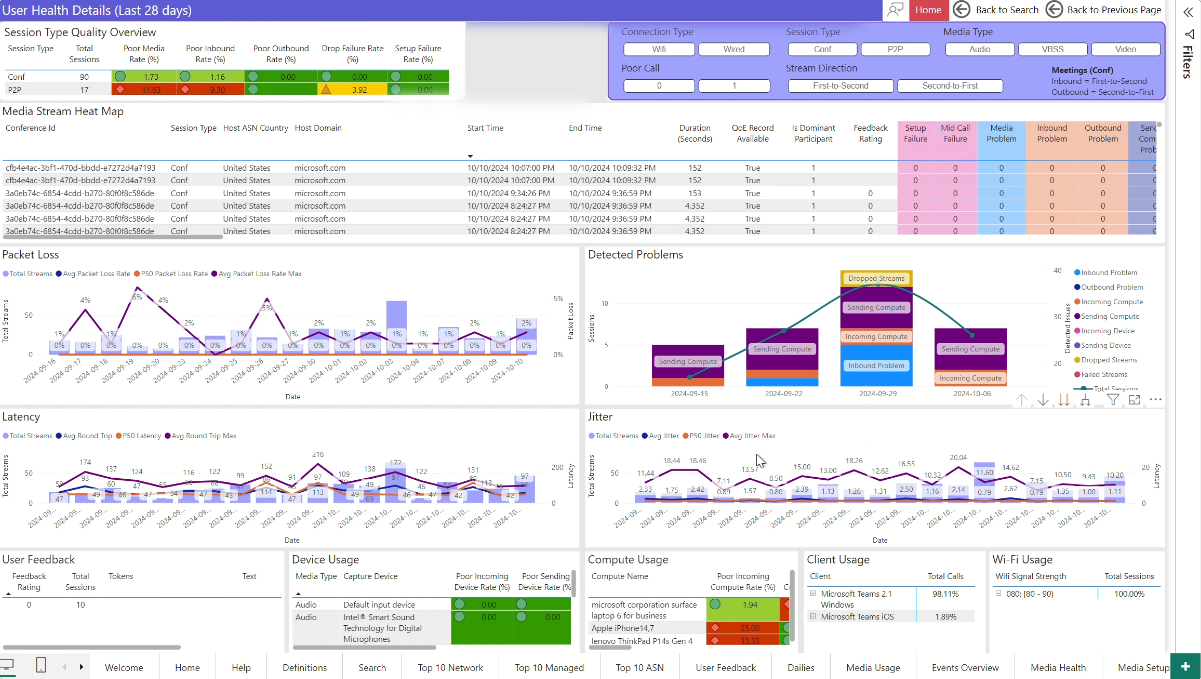Click the expand next level fork icon
Image resolution: width=1201 pixels, height=679 pixels.
[1087, 400]
